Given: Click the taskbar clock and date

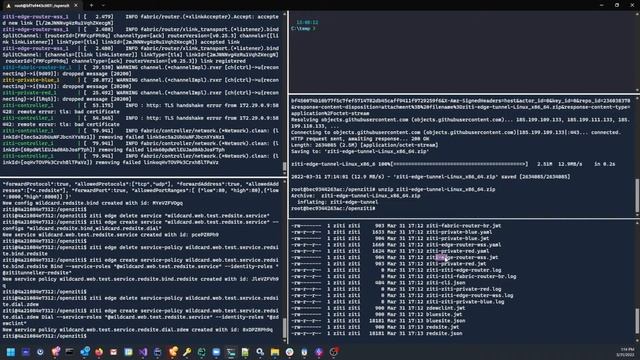Looking at the screenshot, I should click(x=625, y=352).
